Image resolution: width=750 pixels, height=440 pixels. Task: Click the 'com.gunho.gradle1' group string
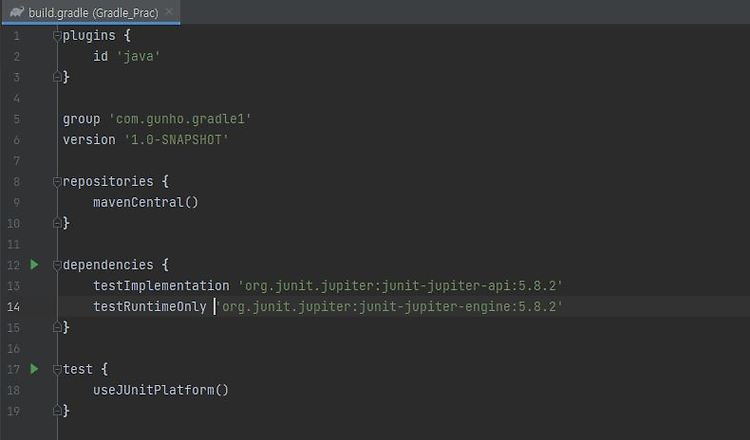point(180,119)
